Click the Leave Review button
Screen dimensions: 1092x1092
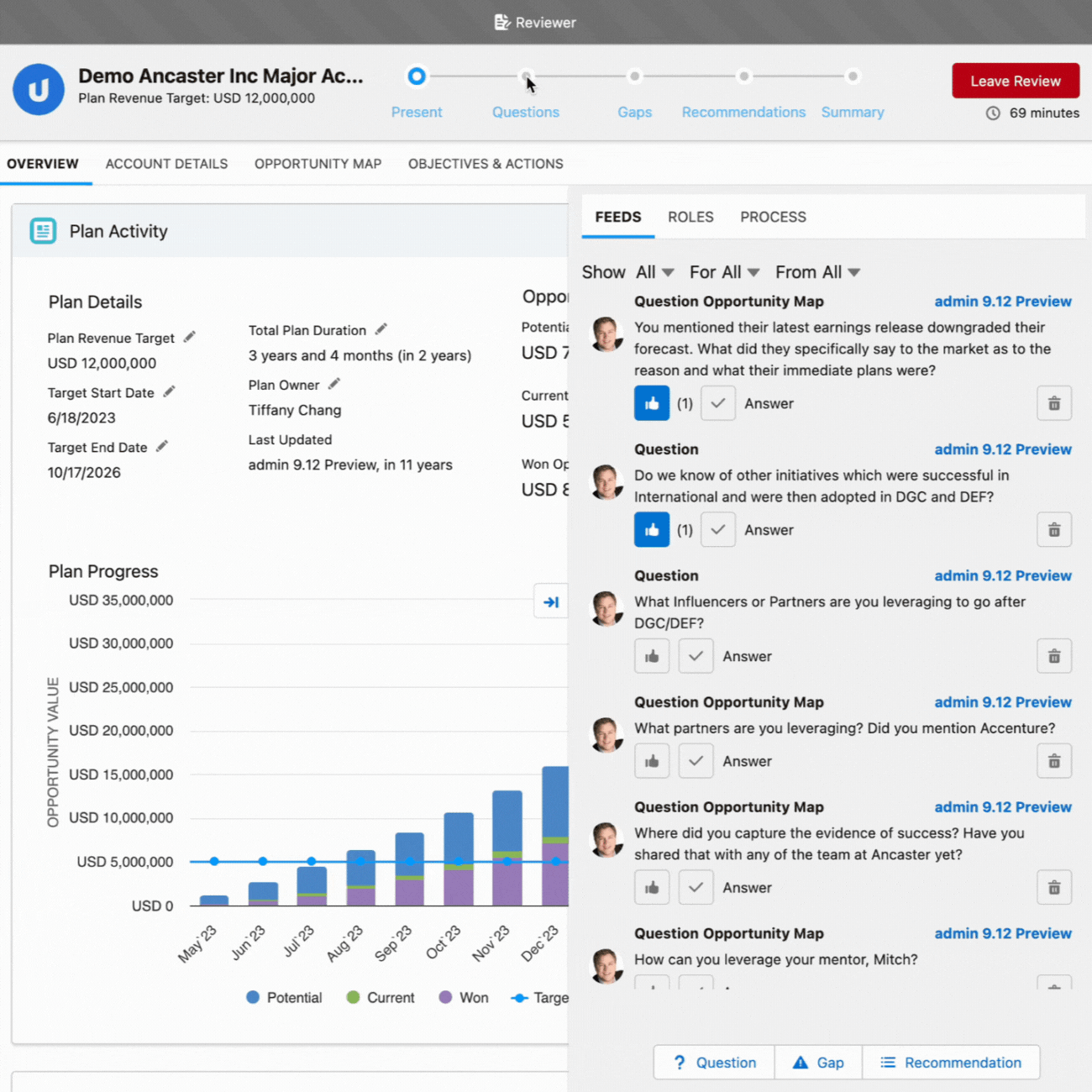coord(1016,81)
